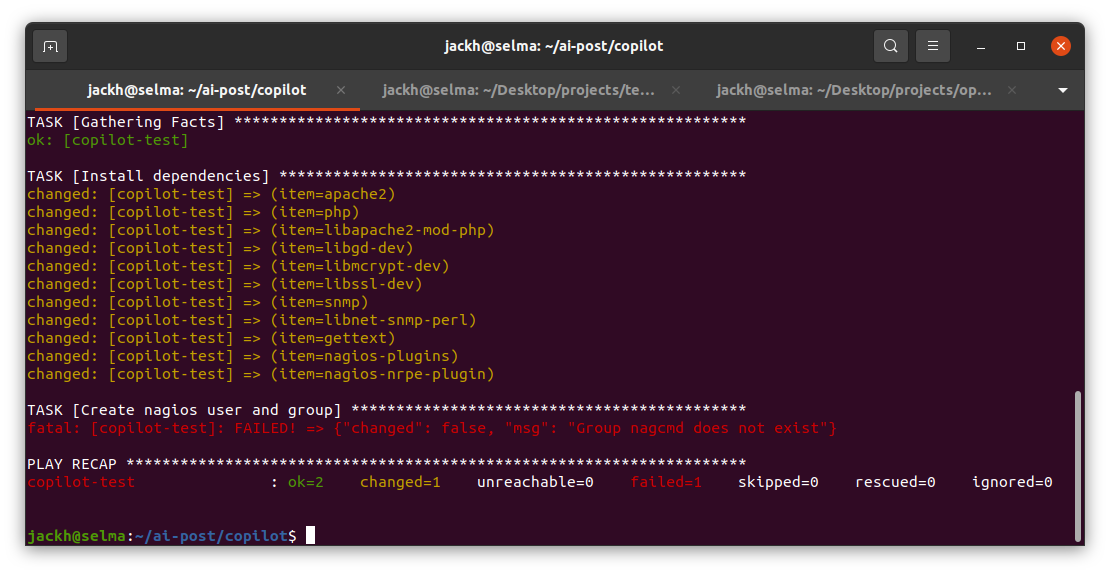The image size is (1110, 574).
Task: Close the ~/Desktop/projects/op... tab
Action: (x=1012, y=90)
